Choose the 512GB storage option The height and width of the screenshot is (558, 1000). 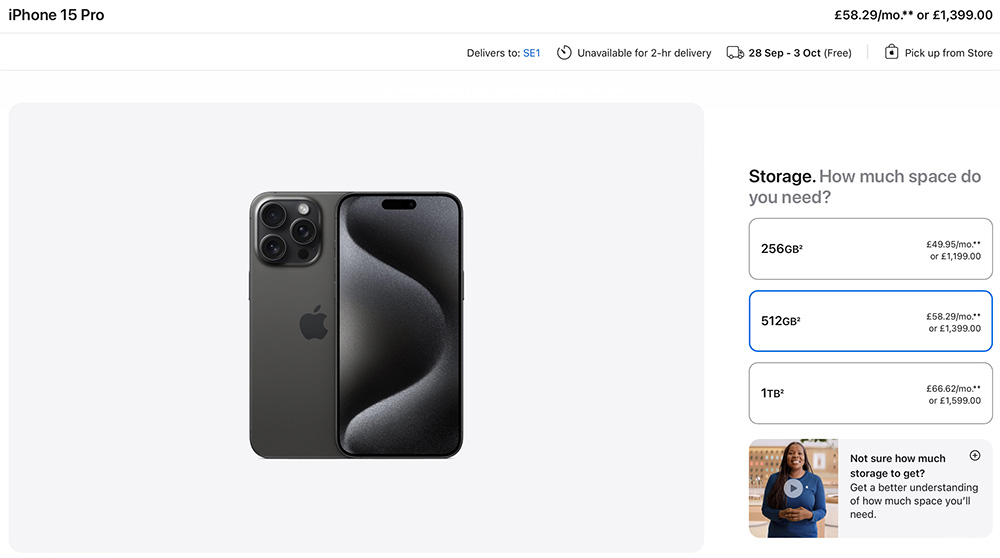pos(870,321)
